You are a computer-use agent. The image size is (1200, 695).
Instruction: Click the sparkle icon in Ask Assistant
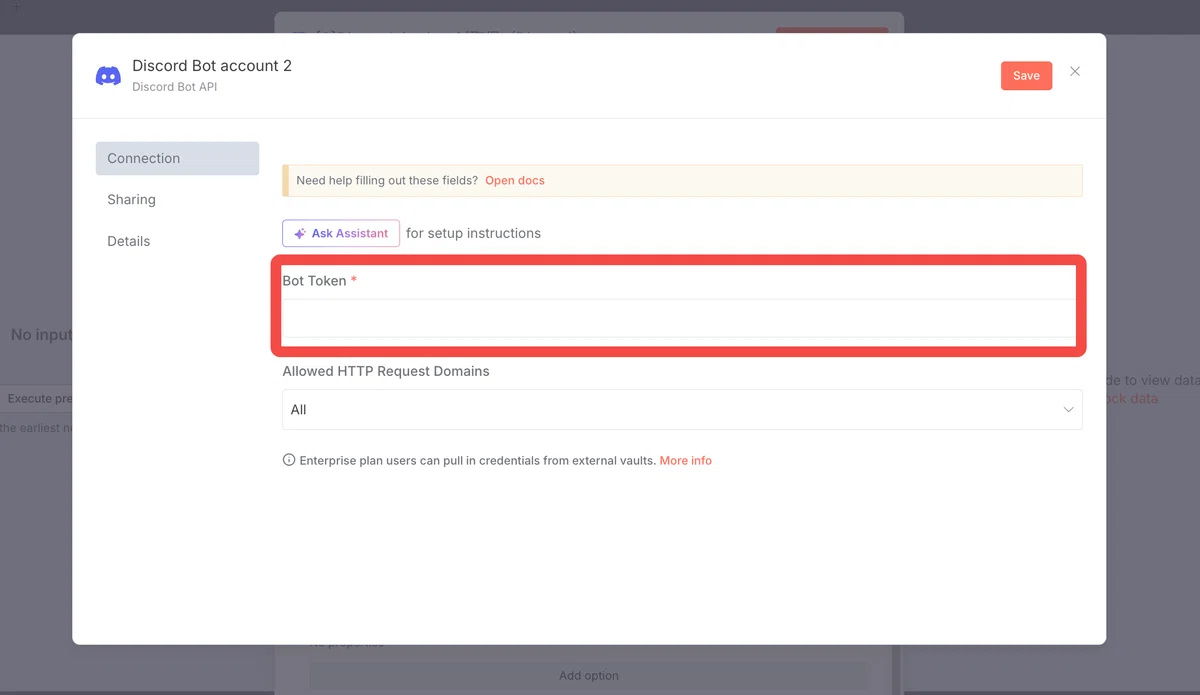click(300, 234)
